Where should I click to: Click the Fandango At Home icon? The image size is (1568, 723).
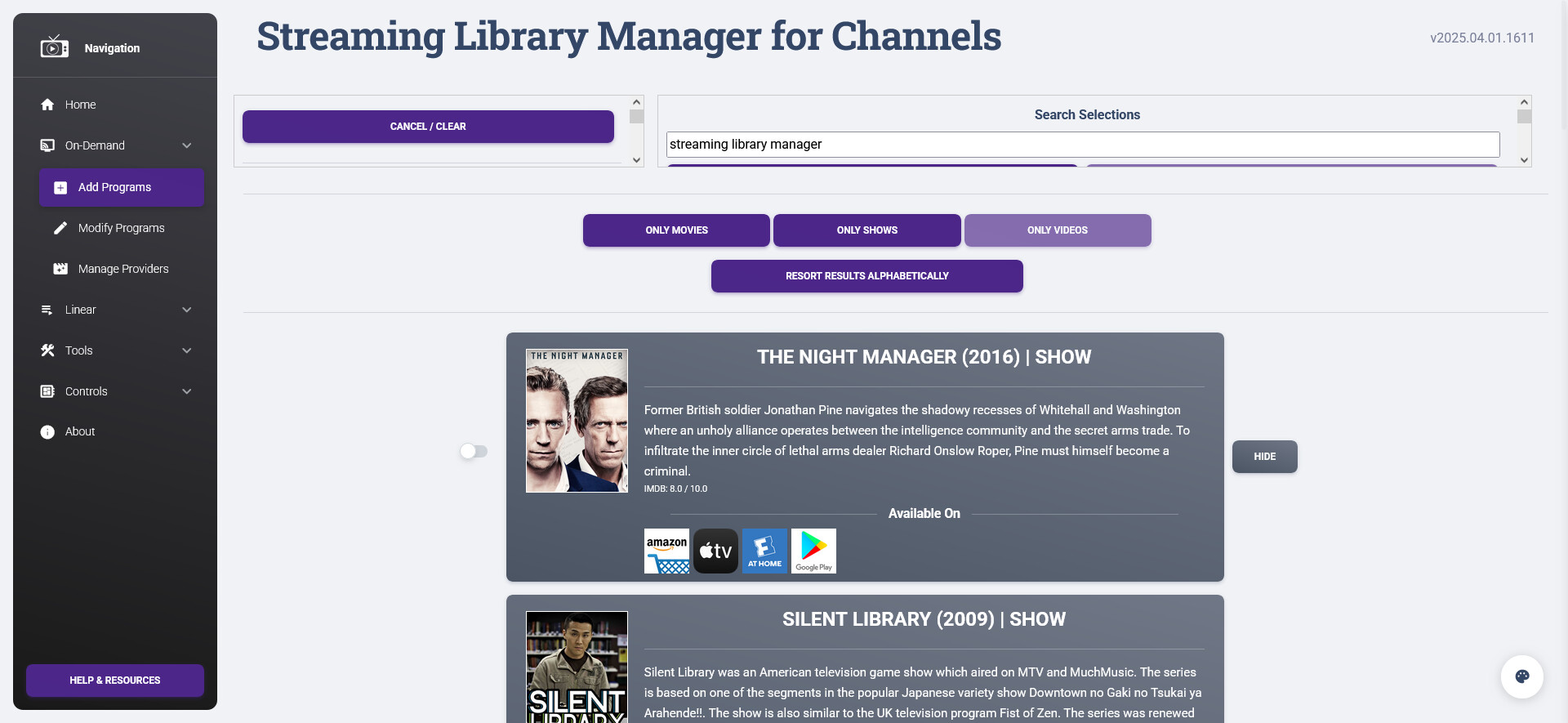pos(764,551)
